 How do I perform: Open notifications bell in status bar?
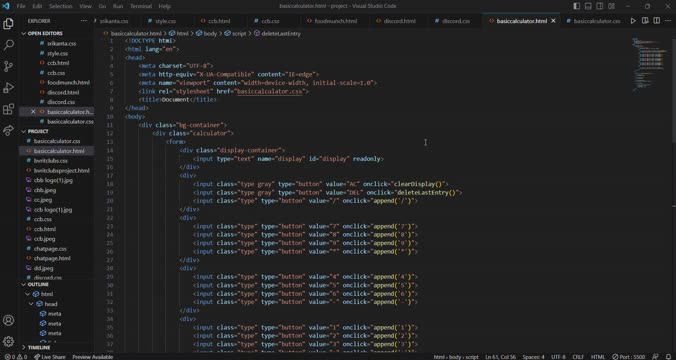pos(669,357)
